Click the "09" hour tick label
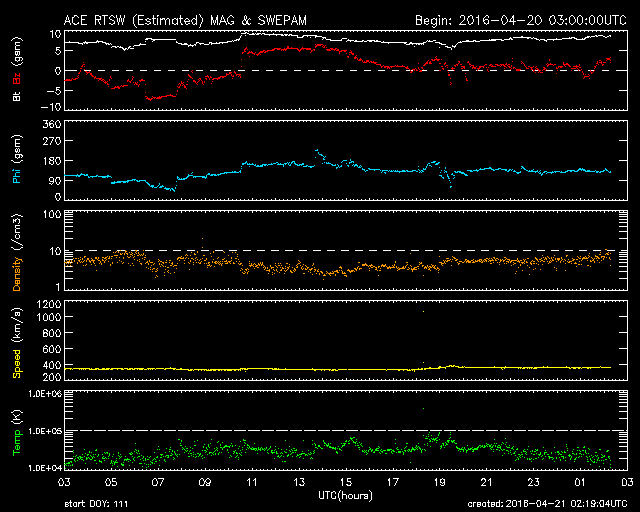 click(x=205, y=482)
